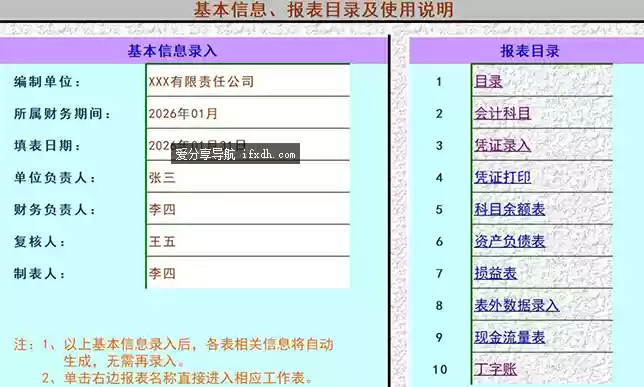
Task: Click the 所属财务期间 label
Action: pos(62,114)
